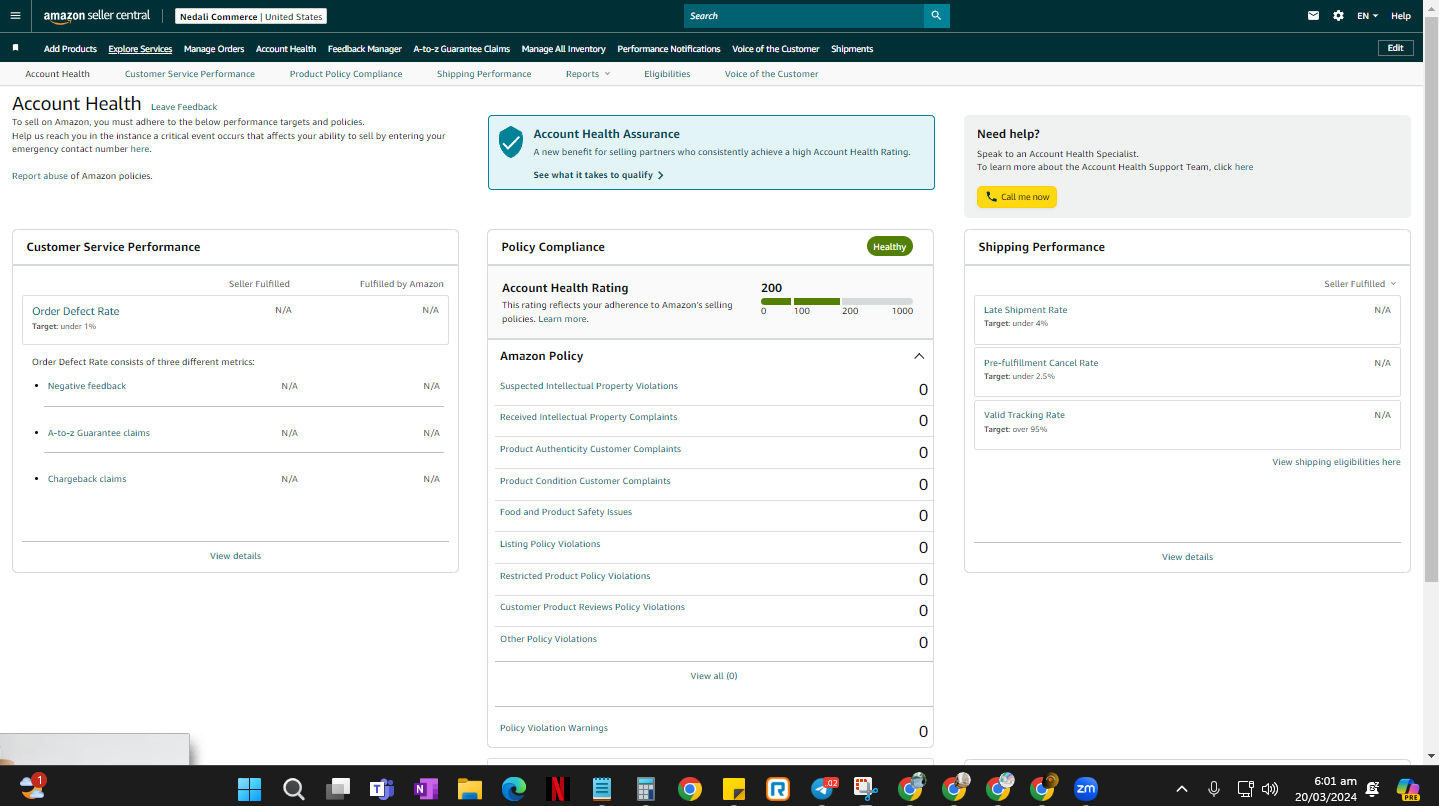
Task: Open the messages envelope icon
Action: 1313,16
